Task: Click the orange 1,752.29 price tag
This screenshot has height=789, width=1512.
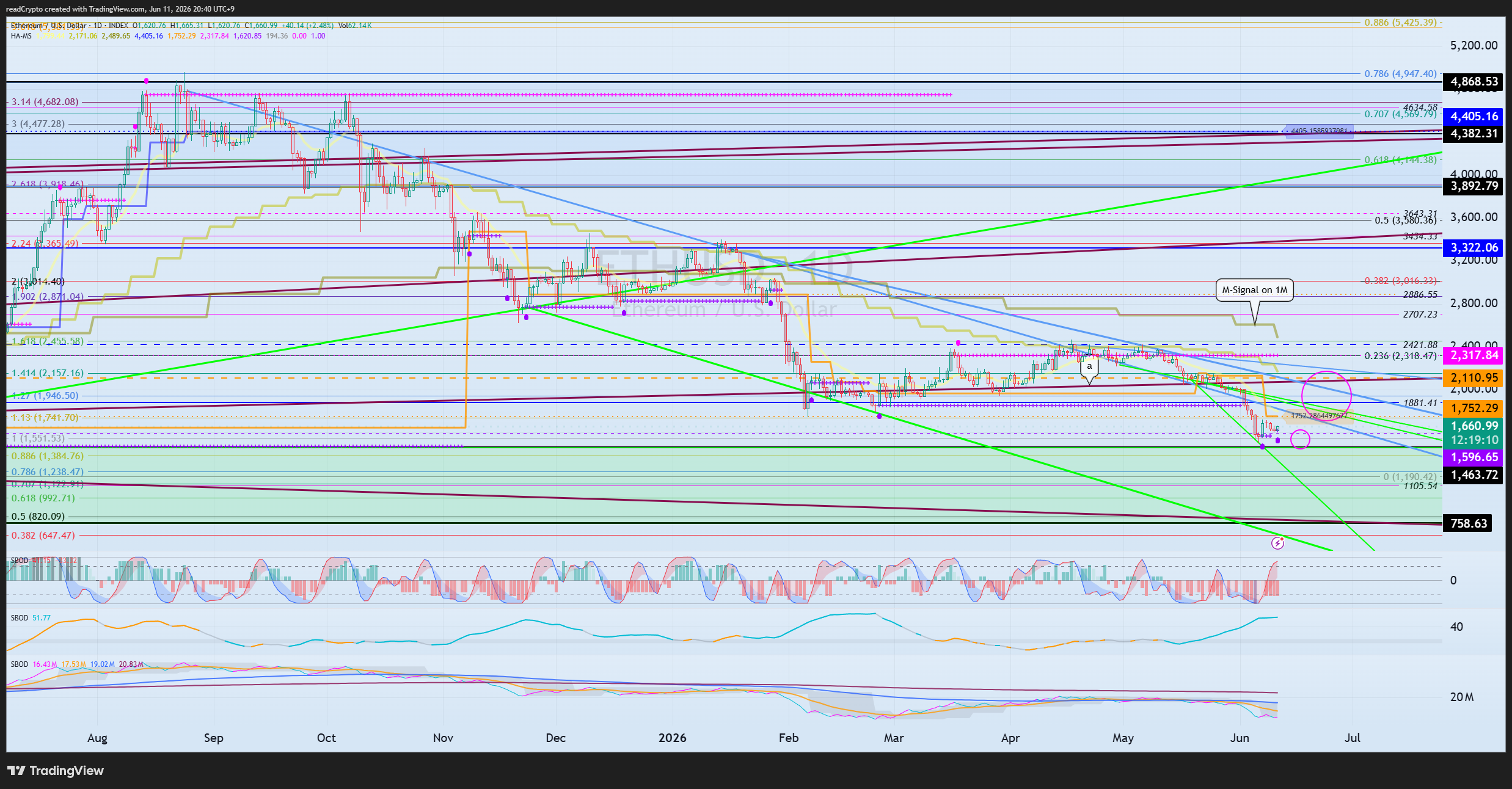Action: (x=1474, y=408)
